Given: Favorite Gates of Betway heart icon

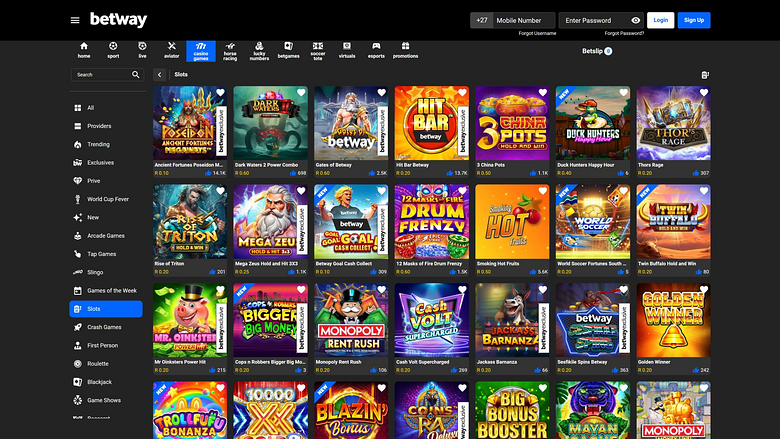Looking at the screenshot, I should tap(382, 92).
